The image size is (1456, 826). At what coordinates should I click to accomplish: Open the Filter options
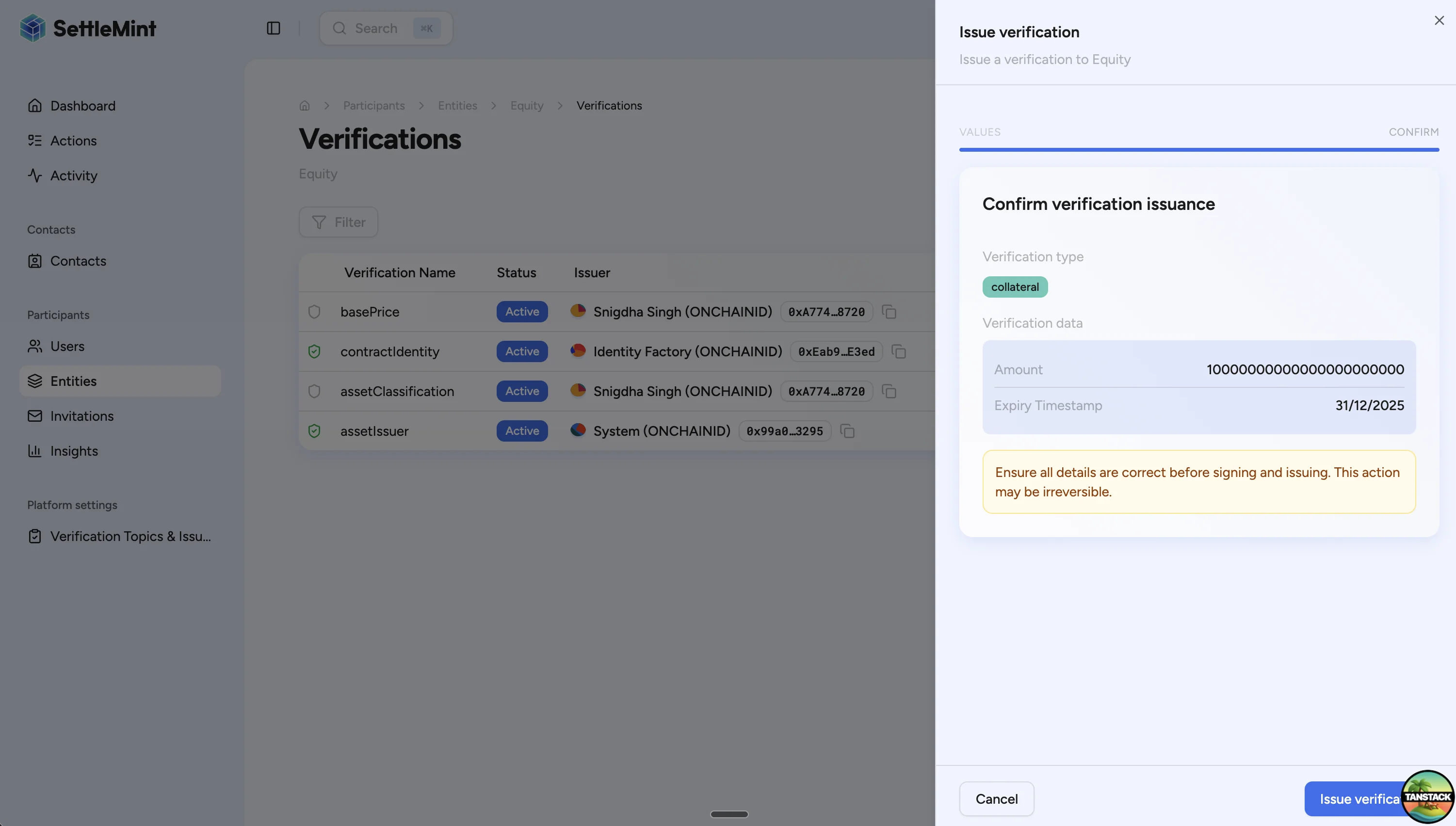tap(338, 222)
